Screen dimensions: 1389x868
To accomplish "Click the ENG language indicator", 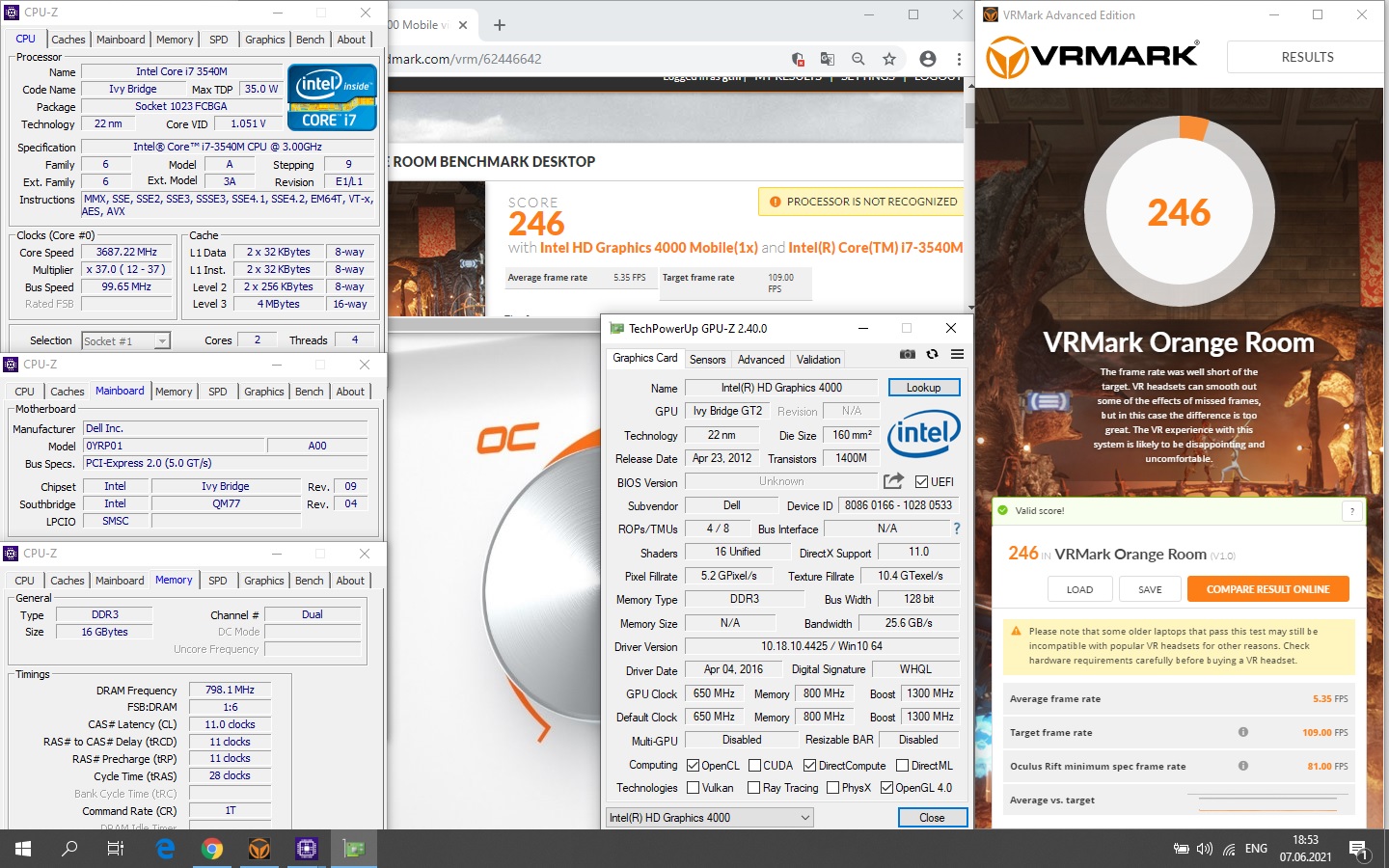I will [x=1256, y=849].
